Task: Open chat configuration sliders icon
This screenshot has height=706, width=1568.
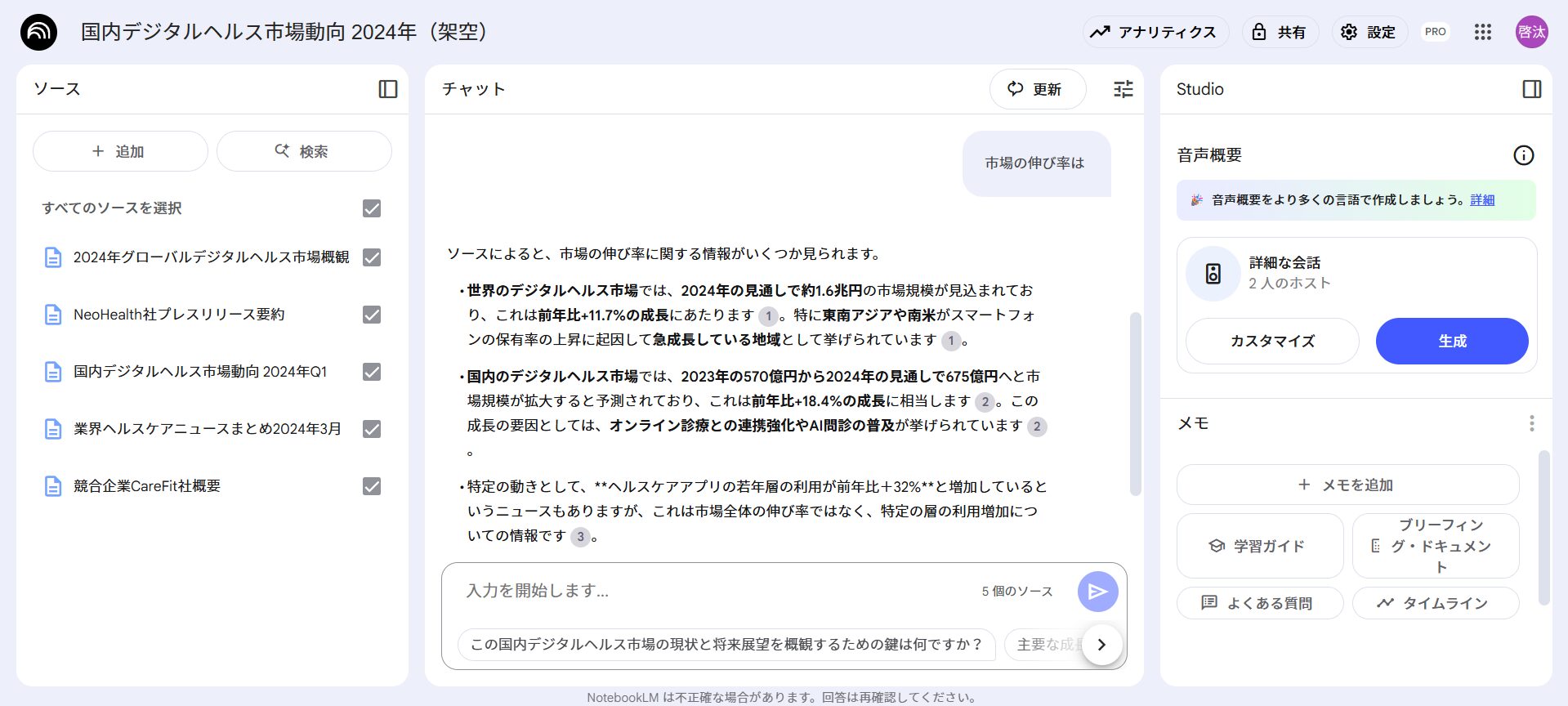Action: click(1124, 89)
